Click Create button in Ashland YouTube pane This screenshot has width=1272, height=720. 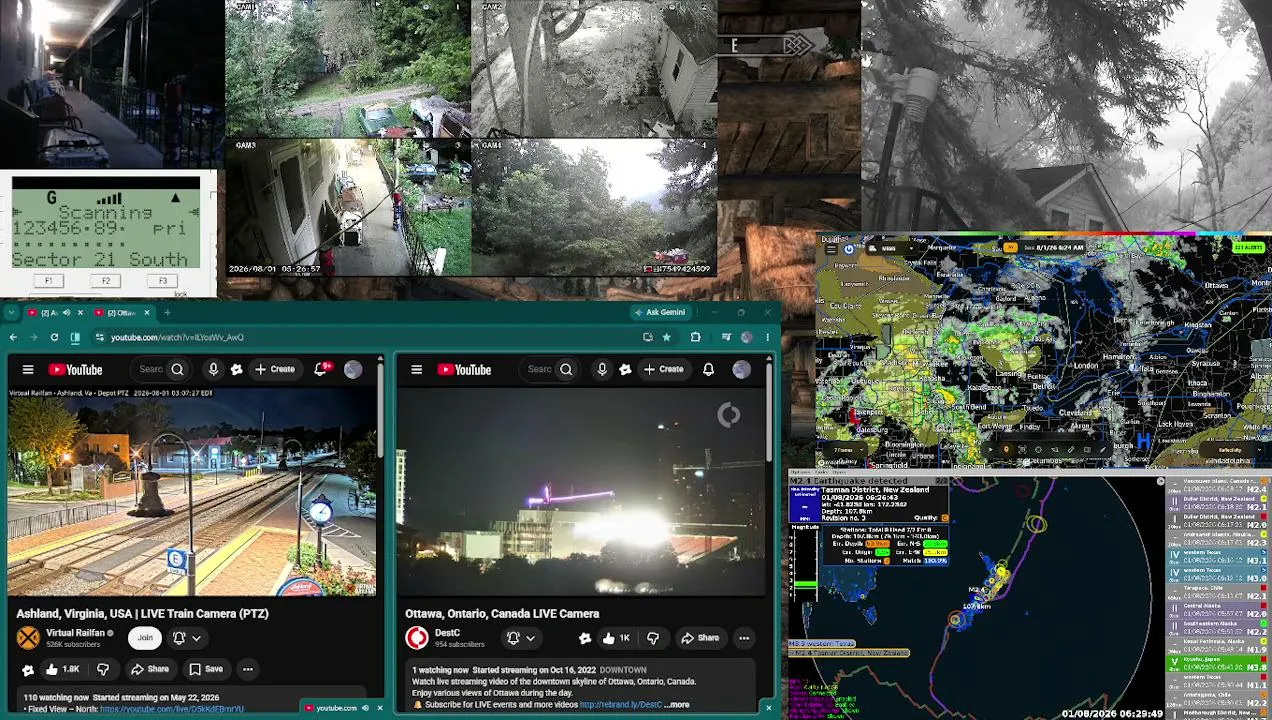[275, 370]
